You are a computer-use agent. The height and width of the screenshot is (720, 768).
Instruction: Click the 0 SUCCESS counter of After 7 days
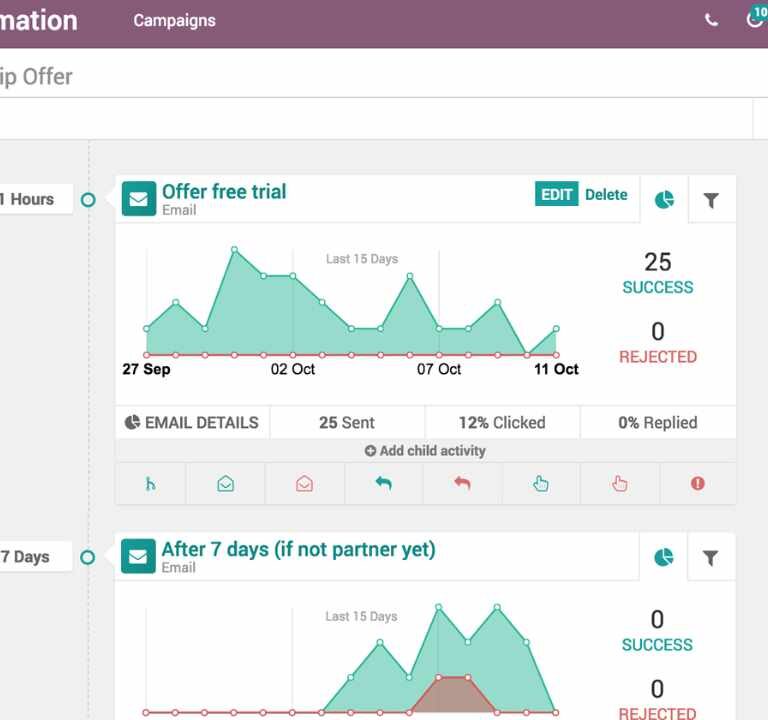click(x=657, y=631)
